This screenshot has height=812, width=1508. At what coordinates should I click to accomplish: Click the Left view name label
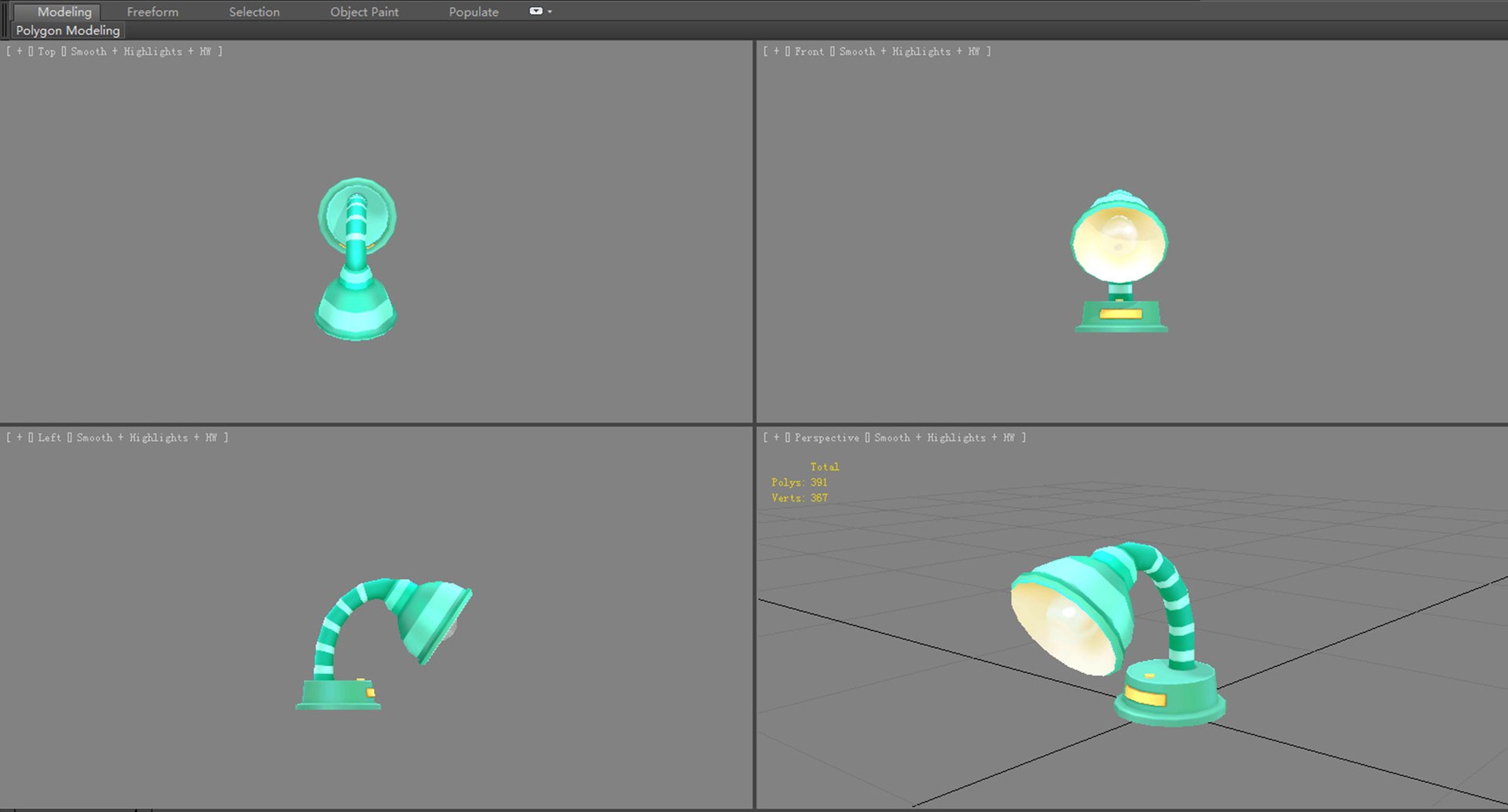point(49,437)
